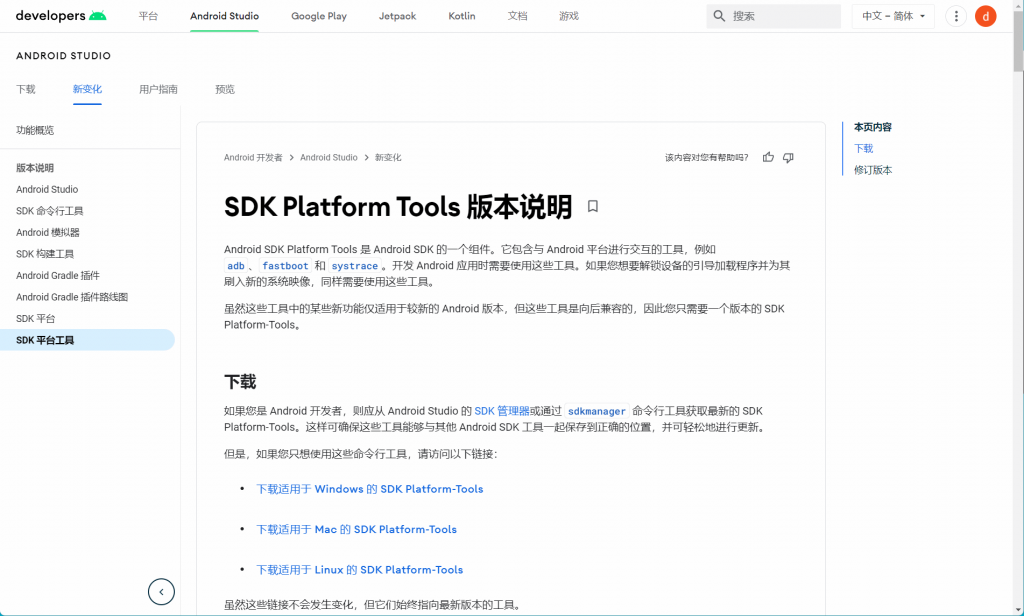Click the 下载 section heading in the article
1024x616 pixels.
pyautogui.click(x=240, y=381)
